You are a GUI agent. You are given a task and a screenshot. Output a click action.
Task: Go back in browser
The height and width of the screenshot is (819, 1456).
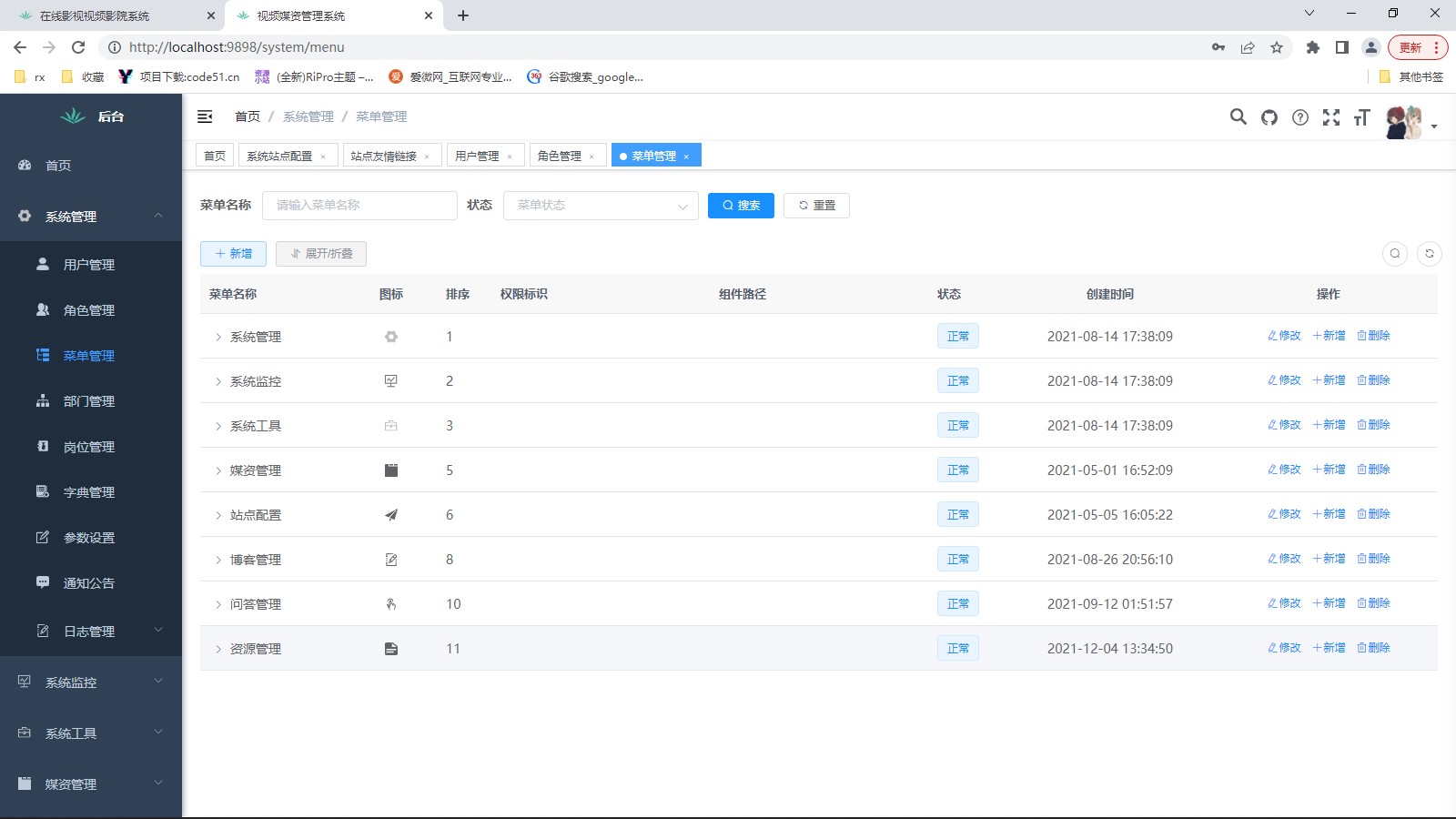(x=20, y=47)
